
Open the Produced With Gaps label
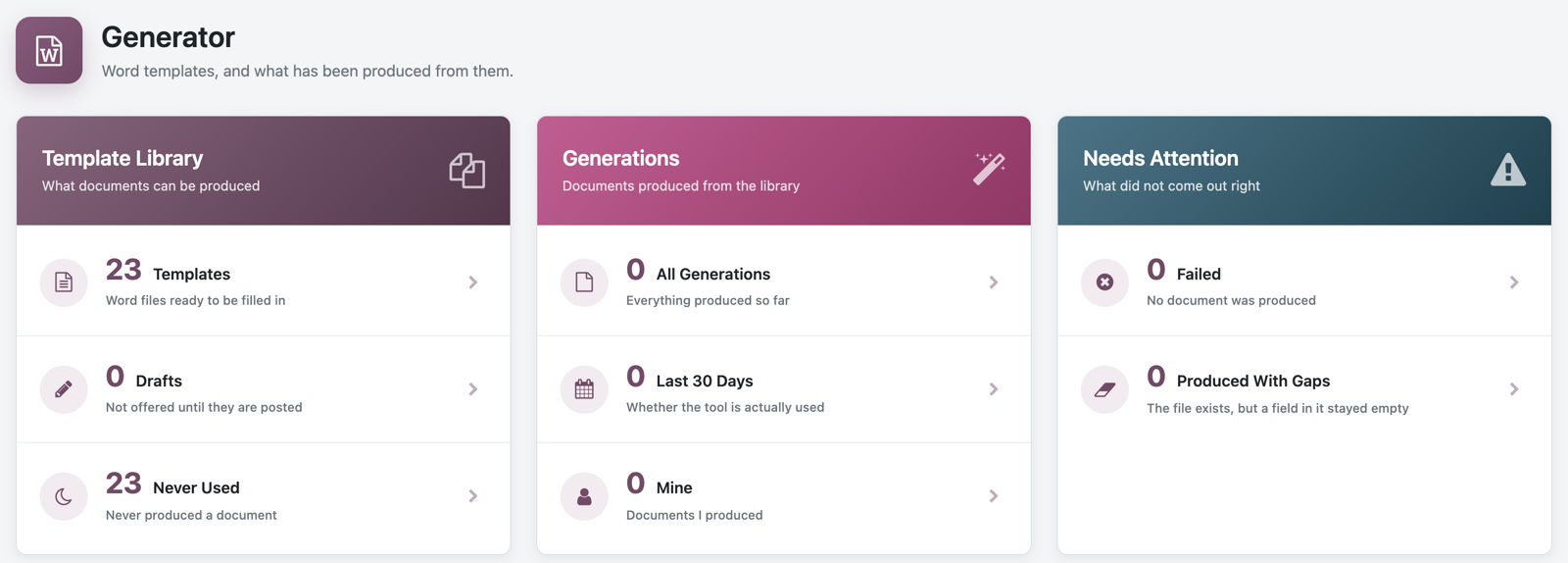coord(1253,382)
